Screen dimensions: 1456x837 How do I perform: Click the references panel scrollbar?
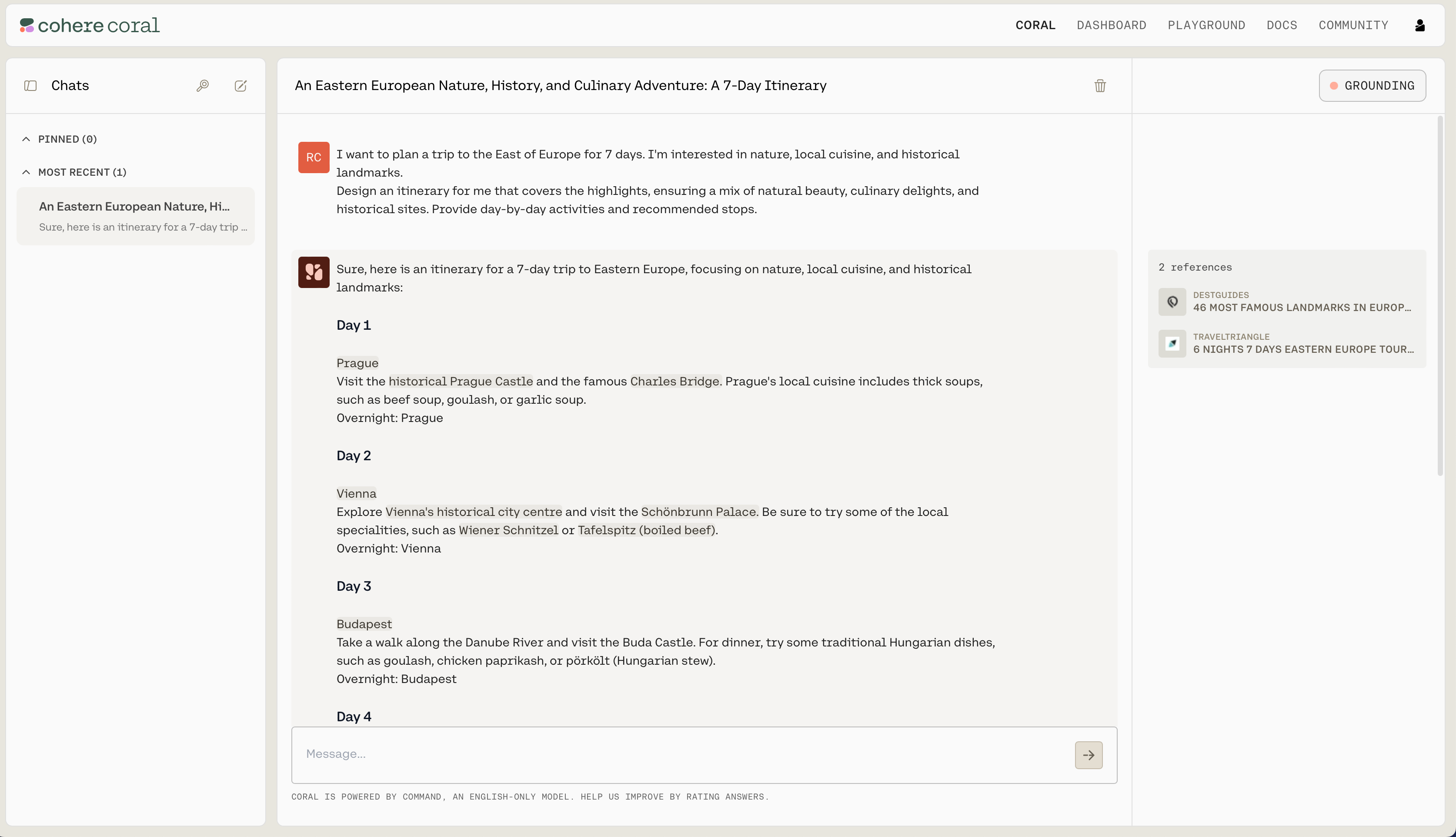[1440, 296]
